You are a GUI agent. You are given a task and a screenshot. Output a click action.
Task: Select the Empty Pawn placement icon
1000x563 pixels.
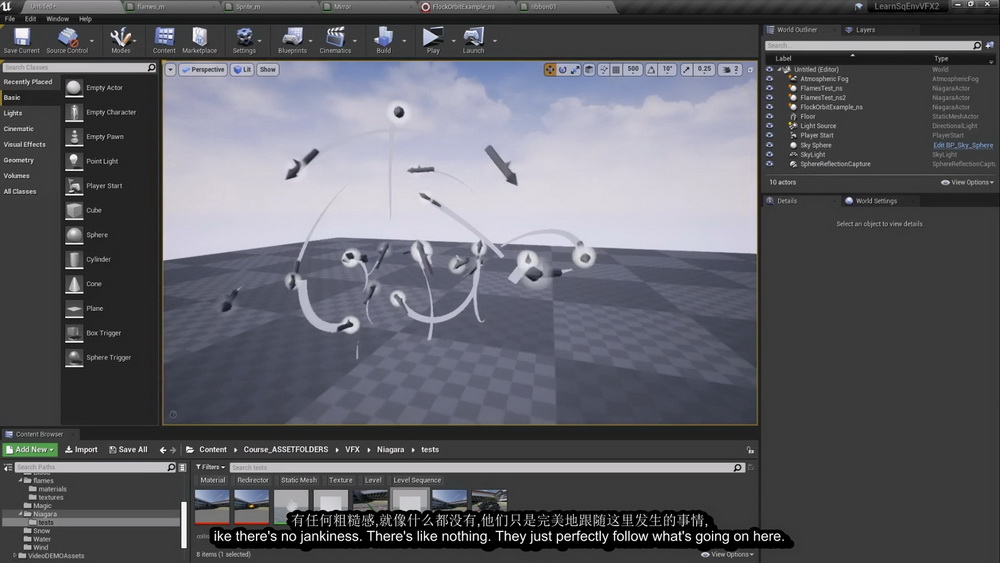[x=74, y=137]
